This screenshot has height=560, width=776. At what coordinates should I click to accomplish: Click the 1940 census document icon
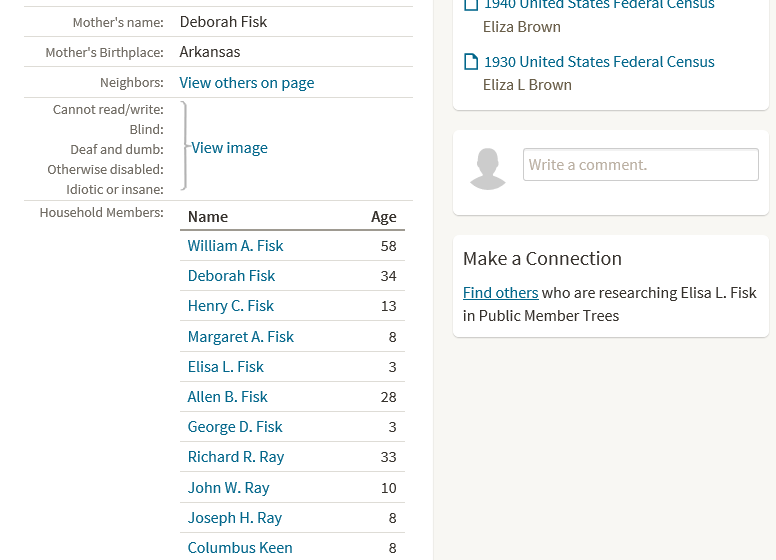[x=471, y=4]
